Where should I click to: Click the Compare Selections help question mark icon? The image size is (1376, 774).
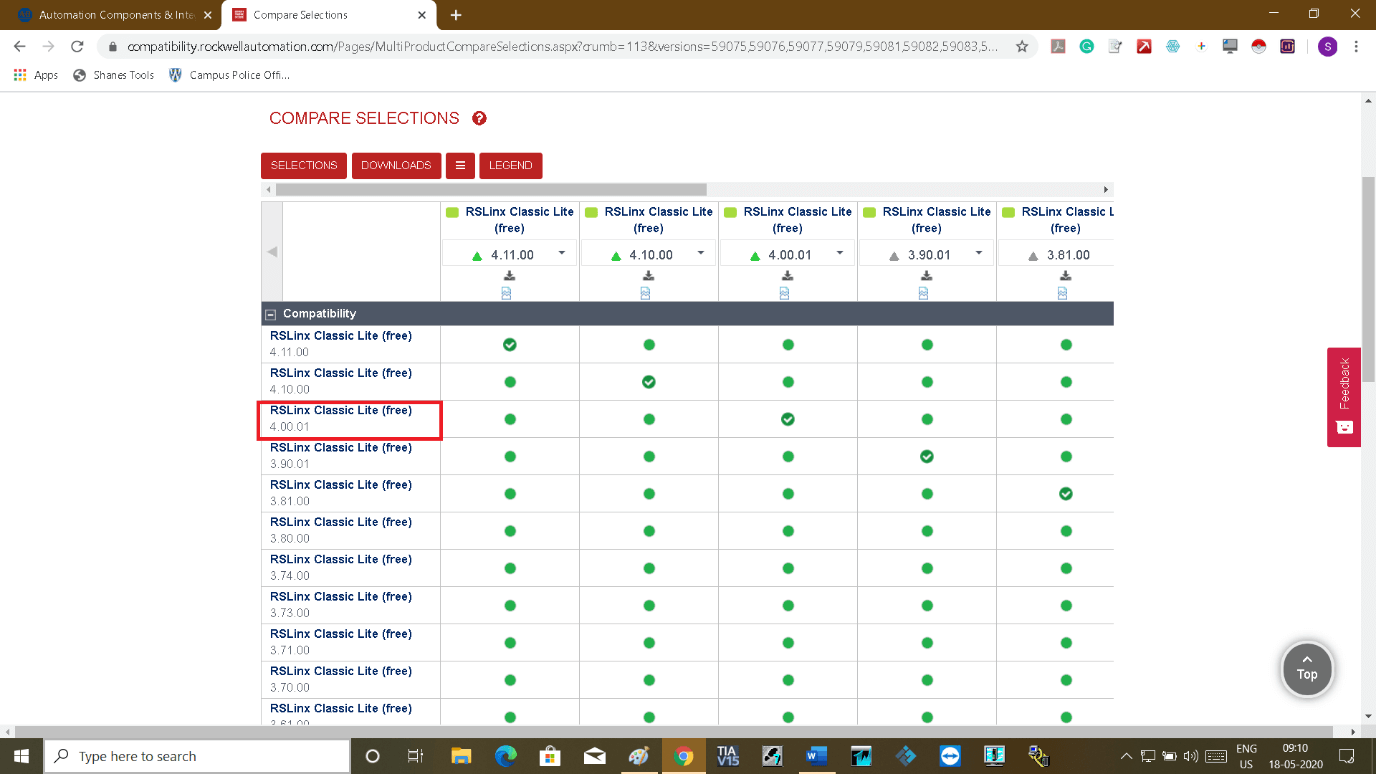coord(479,119)
